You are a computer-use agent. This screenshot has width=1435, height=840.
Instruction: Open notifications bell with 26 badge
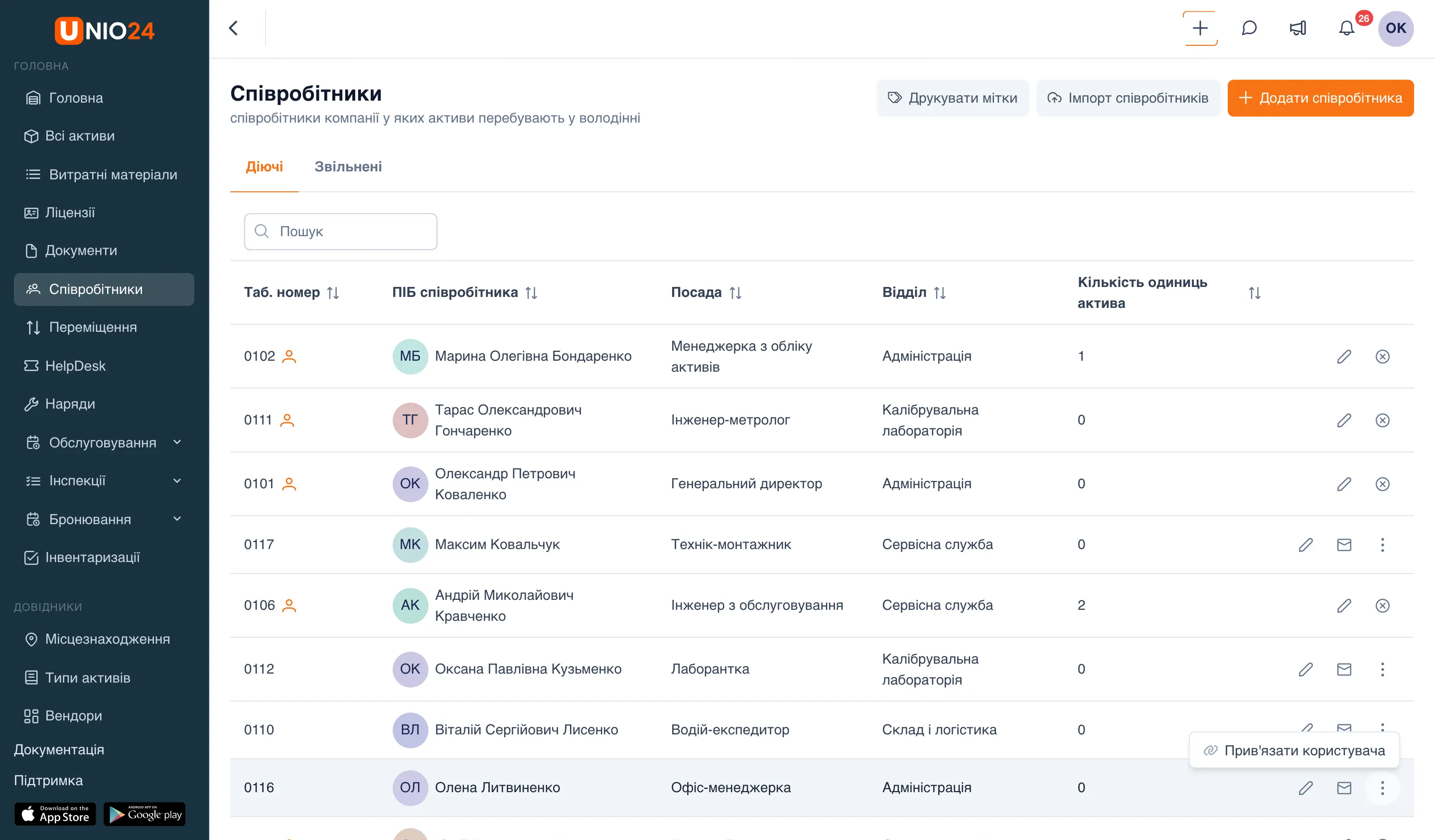coord(1347,28)
